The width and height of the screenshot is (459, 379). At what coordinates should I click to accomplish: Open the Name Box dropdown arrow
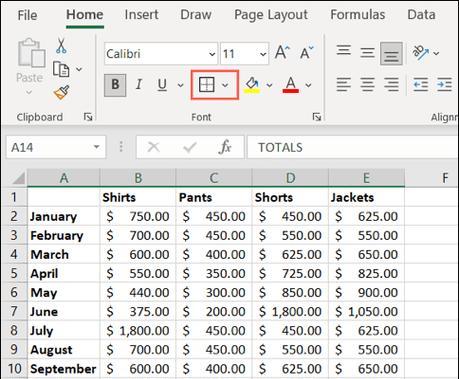pyautogui.click(x=97, y=147)
